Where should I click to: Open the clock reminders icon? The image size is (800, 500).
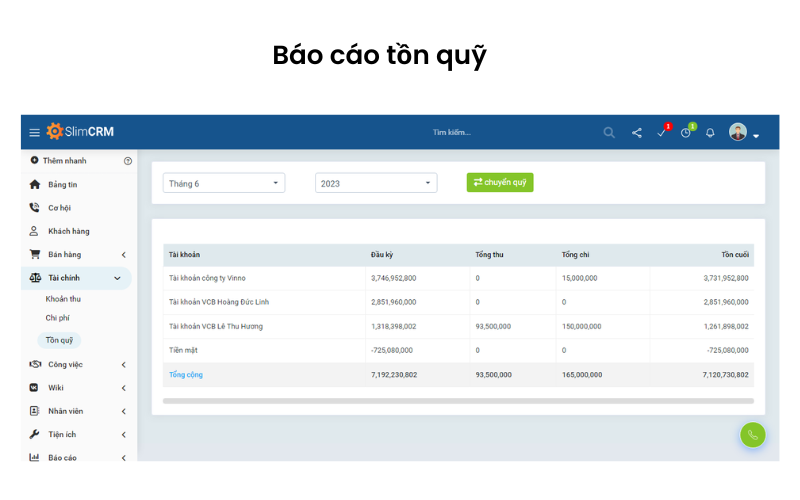coord(686,133)
